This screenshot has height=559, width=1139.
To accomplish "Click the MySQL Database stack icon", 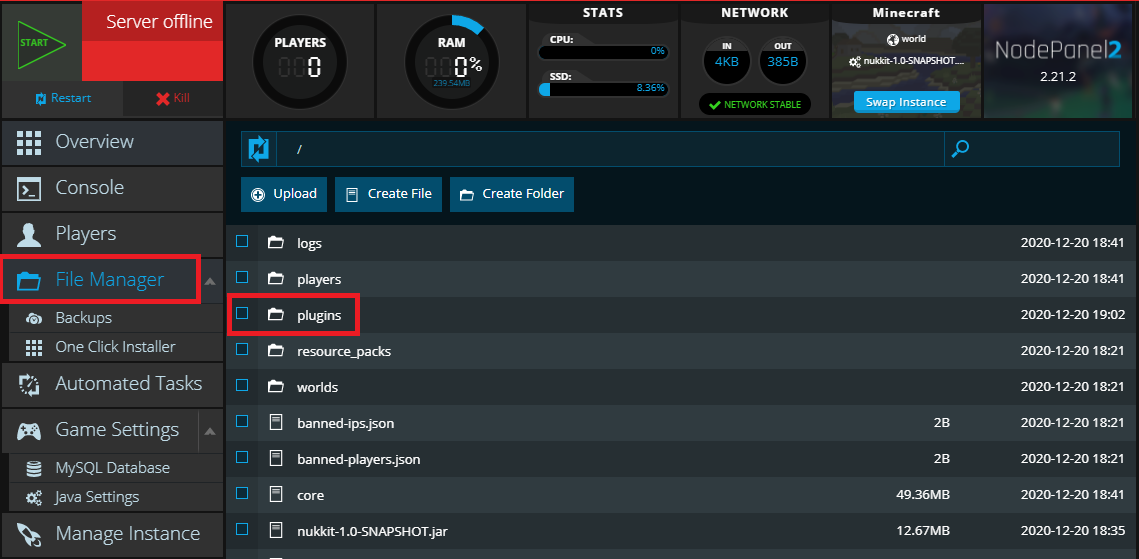I will (34, 468).
